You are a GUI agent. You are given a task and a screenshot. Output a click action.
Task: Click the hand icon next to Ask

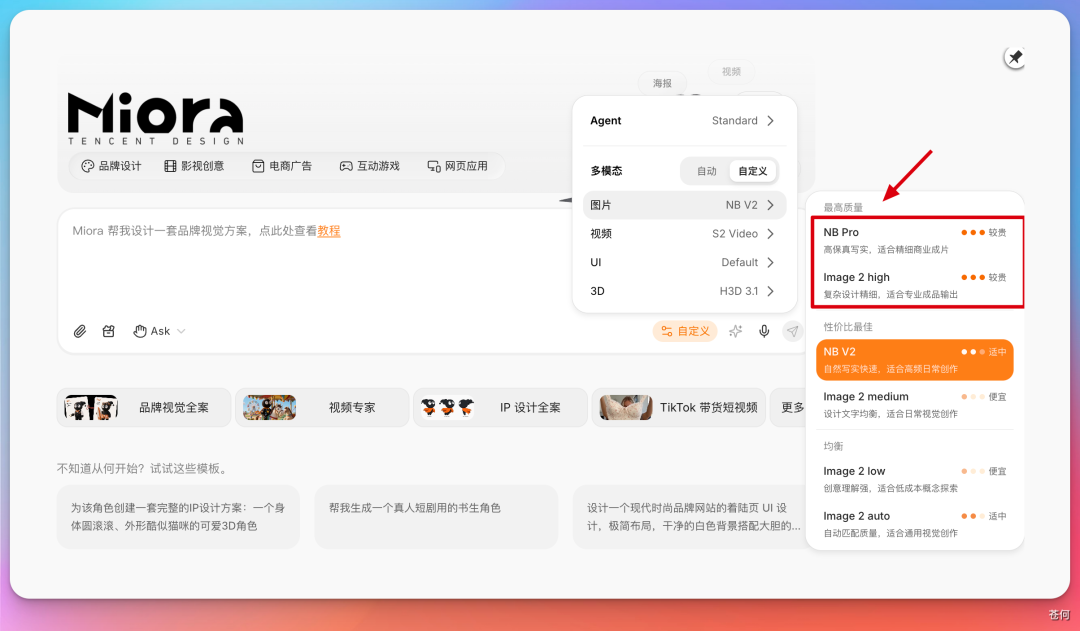(x=140, y=331)
